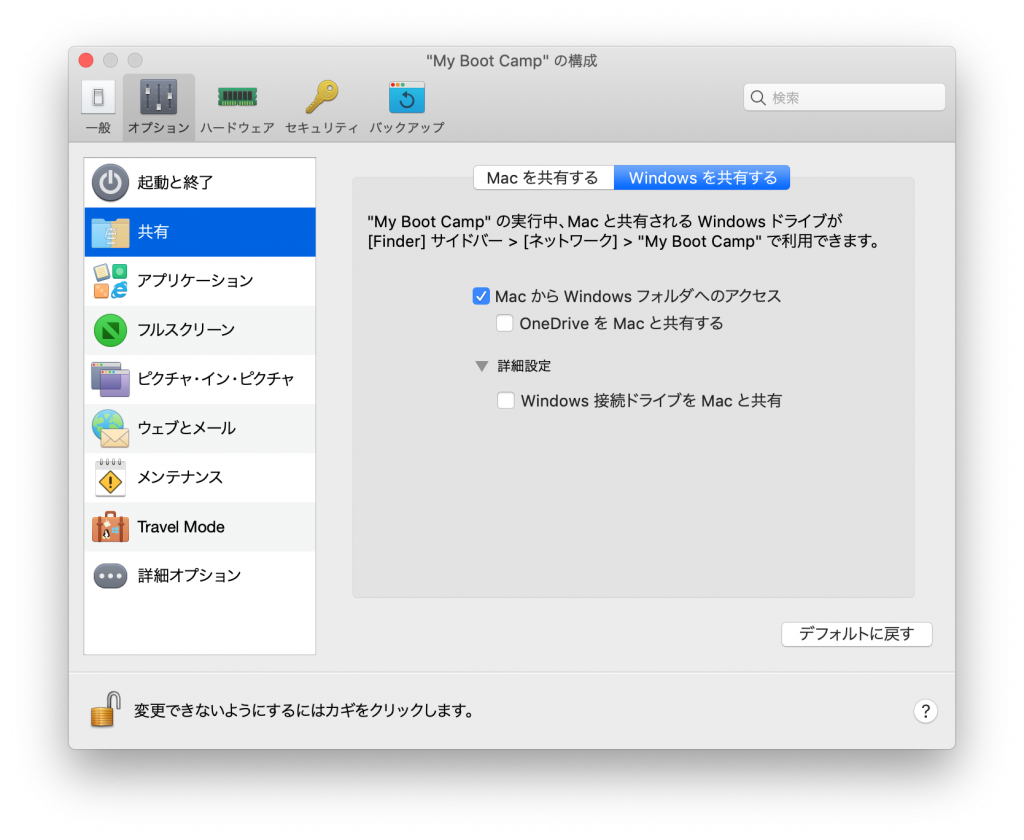1024x840 pixels.
Task: Enable Windows 接続ドライブを Mac と共有 checkbox
Action: pos(505,400)
